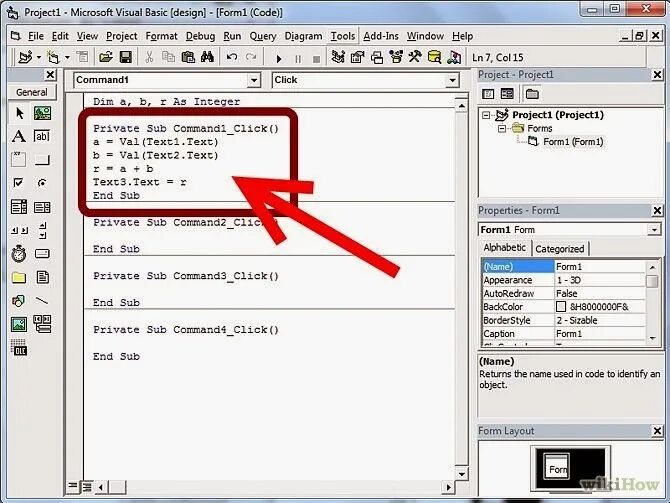Collapse the Forms folder node
The width and height of the screenshot is (670, 503).
coord(502,129)
